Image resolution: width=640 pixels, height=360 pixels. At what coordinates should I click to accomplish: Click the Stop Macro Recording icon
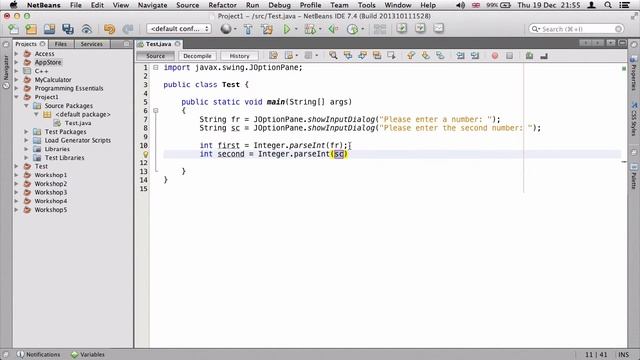pos(509,56)
